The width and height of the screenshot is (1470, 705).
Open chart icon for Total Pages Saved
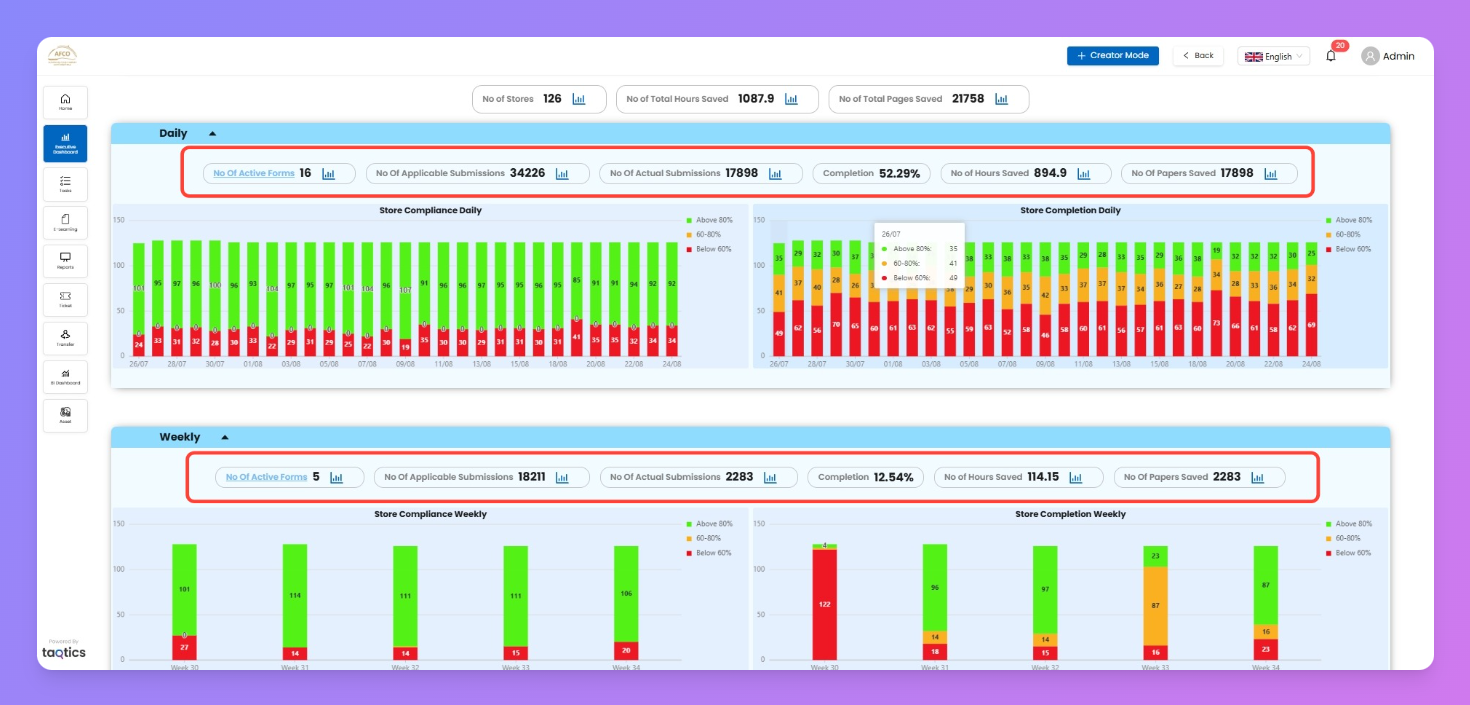pos(1002,99)
